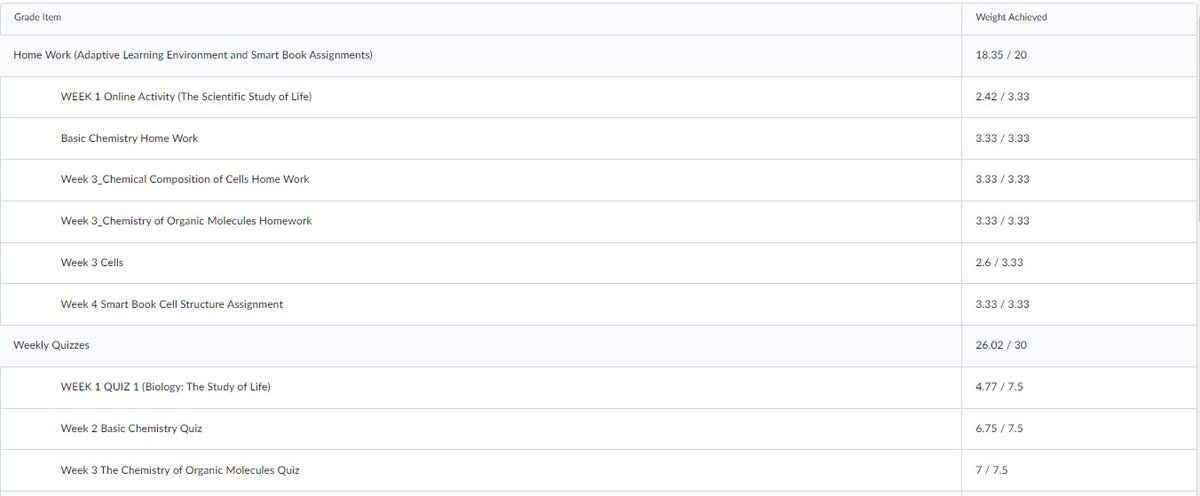This screenshot has height=496, width=1200.
Task: Select Week 4 Smart Book Cell Structure Assignment
Action: click(172, 304)
